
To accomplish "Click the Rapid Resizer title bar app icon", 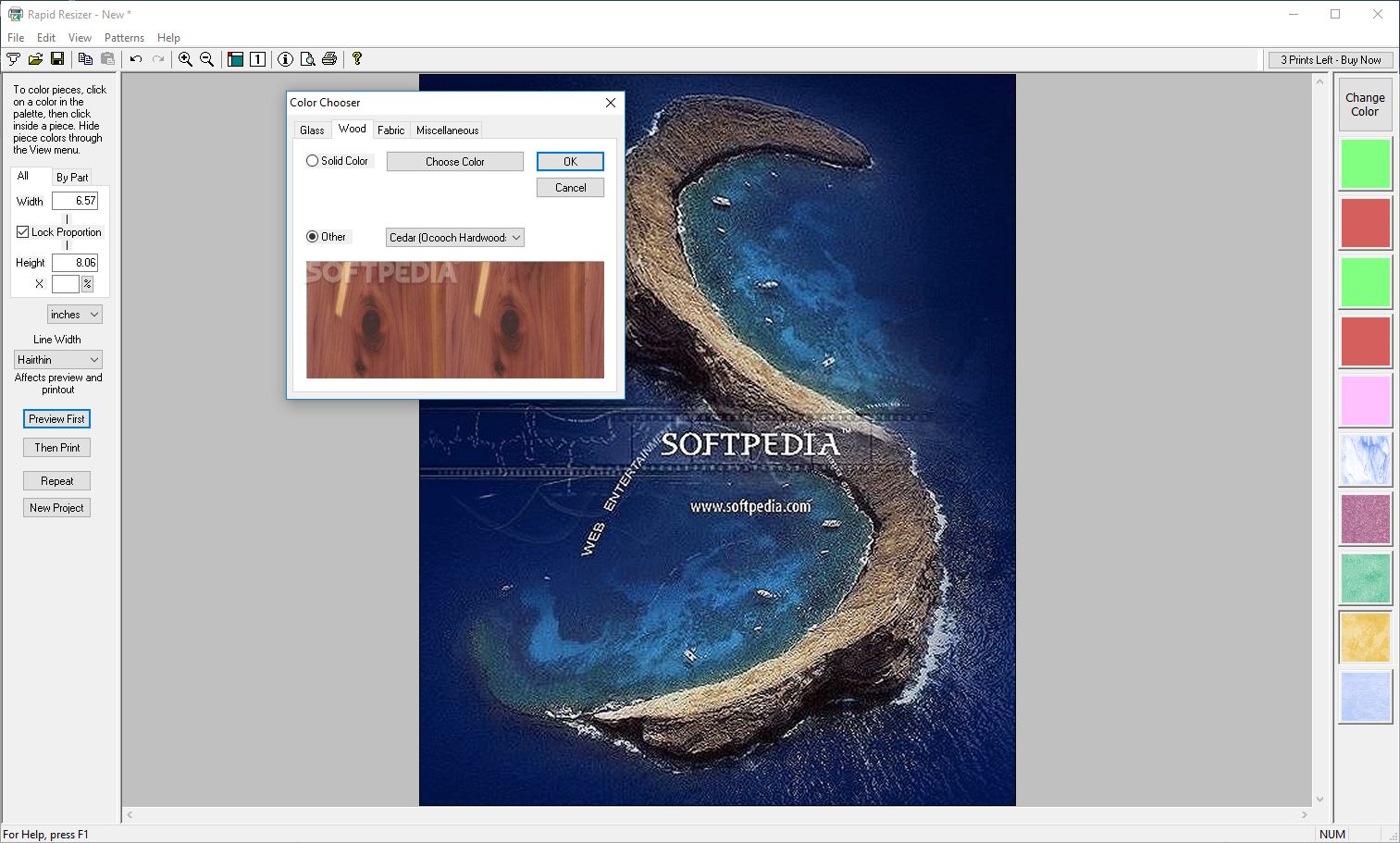I will point(15,14).
